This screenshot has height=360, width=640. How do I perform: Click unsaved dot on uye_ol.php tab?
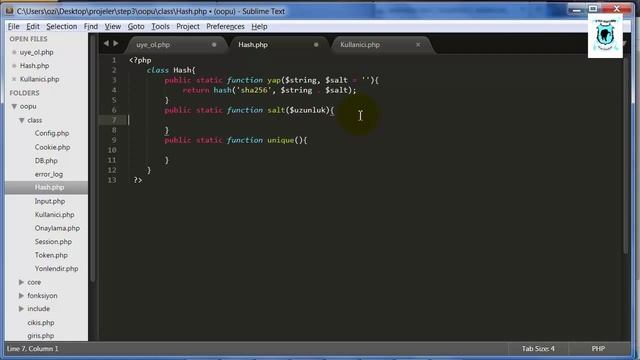coord(214,44)
